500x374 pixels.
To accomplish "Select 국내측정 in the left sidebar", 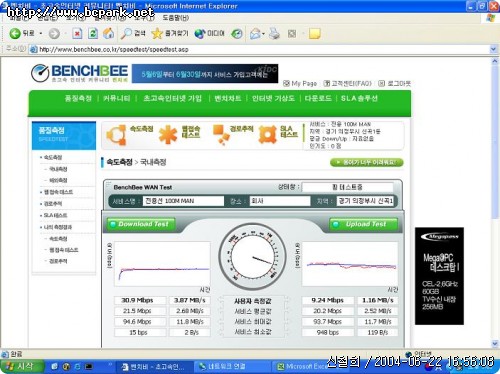I will coord(58,169).
